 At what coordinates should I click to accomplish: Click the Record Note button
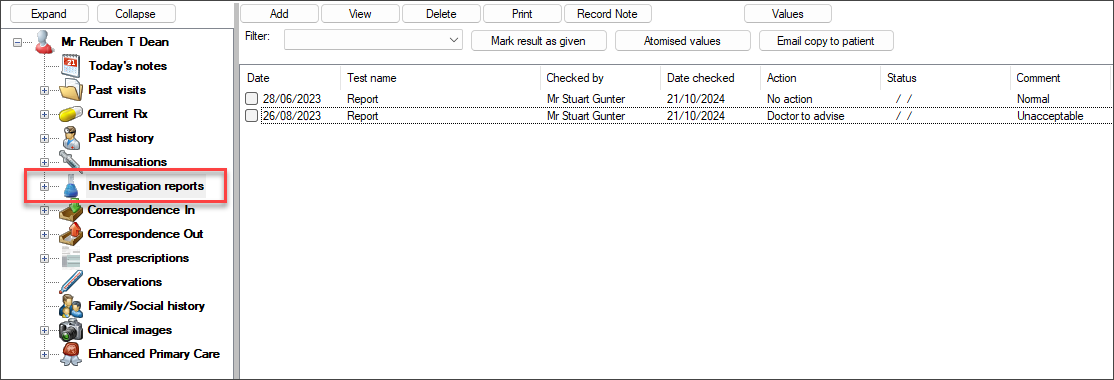coord(607,13)
